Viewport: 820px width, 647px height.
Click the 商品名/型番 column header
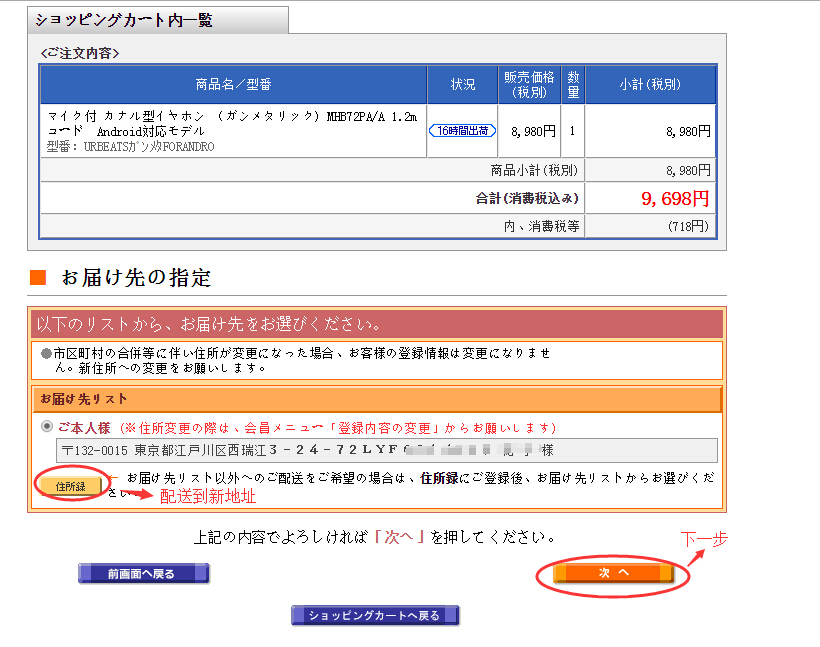point(233,84)
